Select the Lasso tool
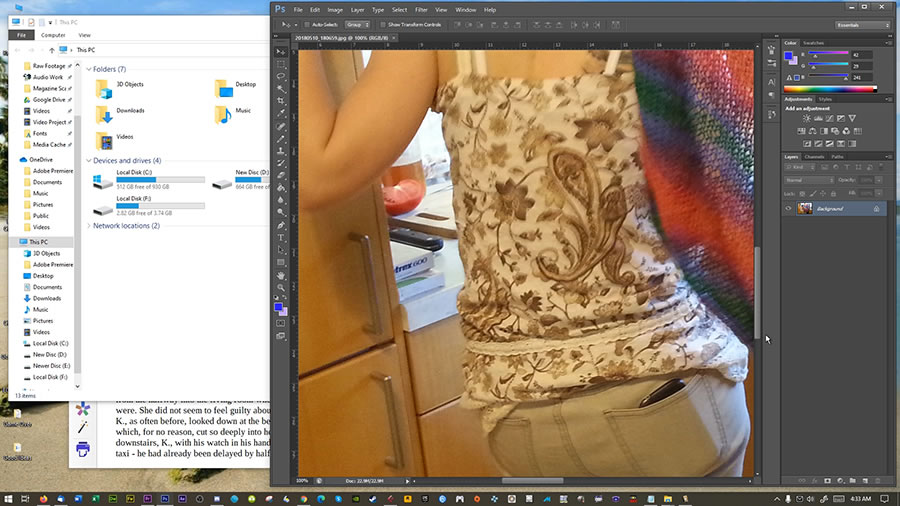The height and width of the screenshot is (506, 900). tap(281, 76)
